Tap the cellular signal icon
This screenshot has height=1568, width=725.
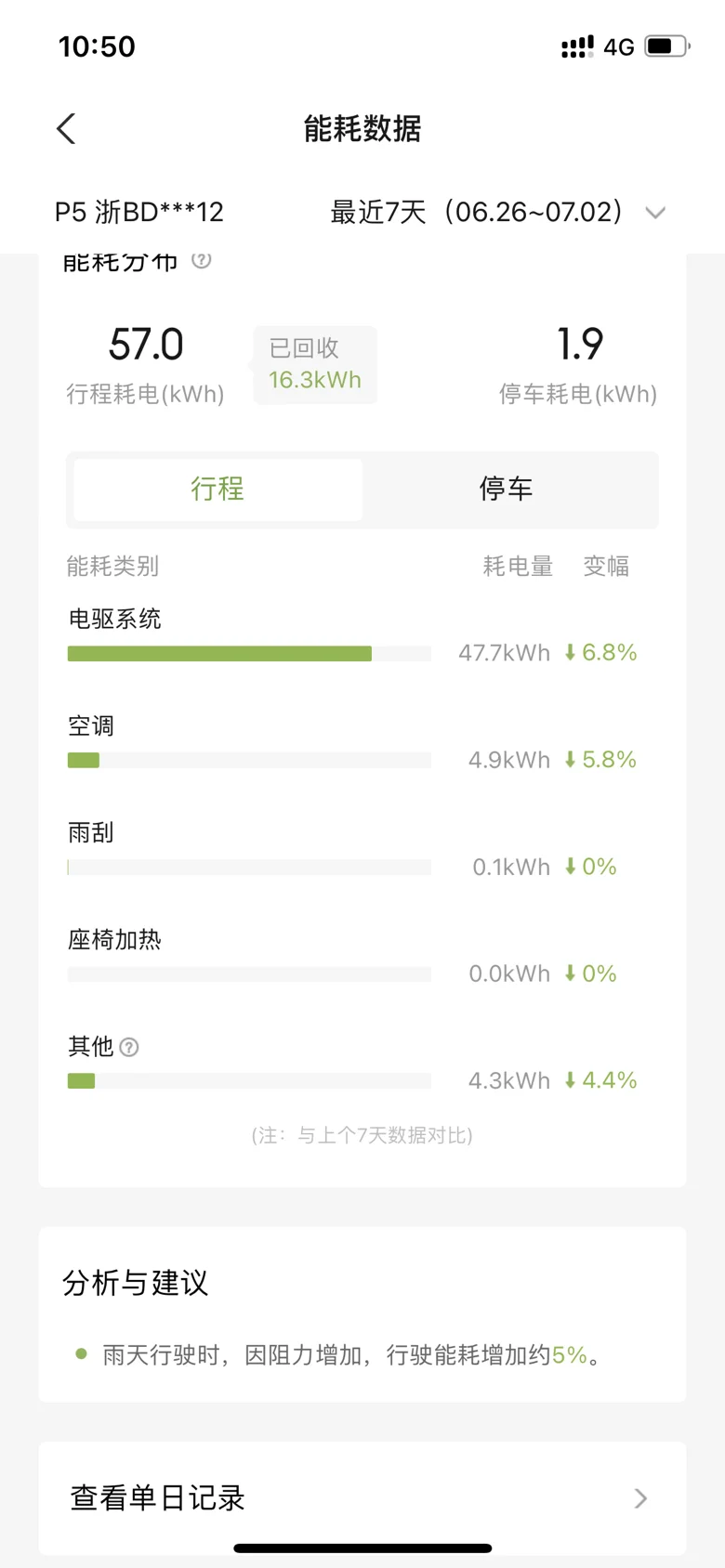(x=577, y=46)
